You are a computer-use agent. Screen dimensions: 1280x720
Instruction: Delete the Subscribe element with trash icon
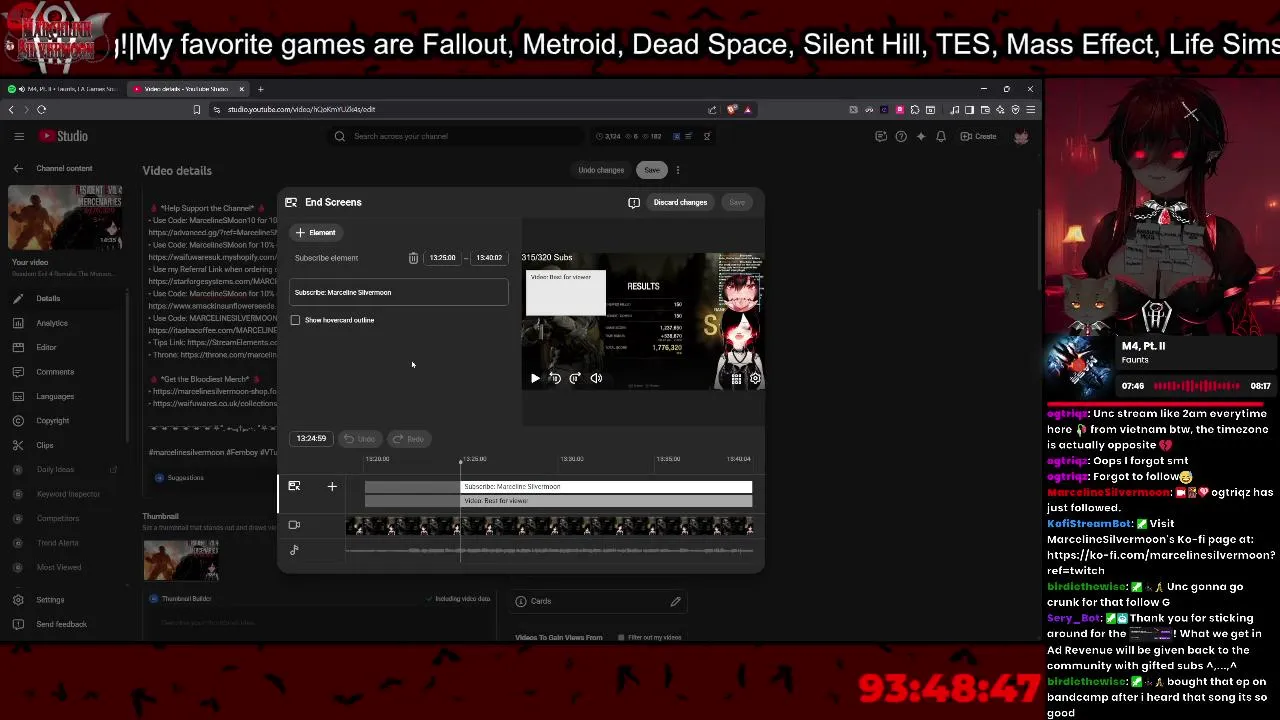click(413, 258)
